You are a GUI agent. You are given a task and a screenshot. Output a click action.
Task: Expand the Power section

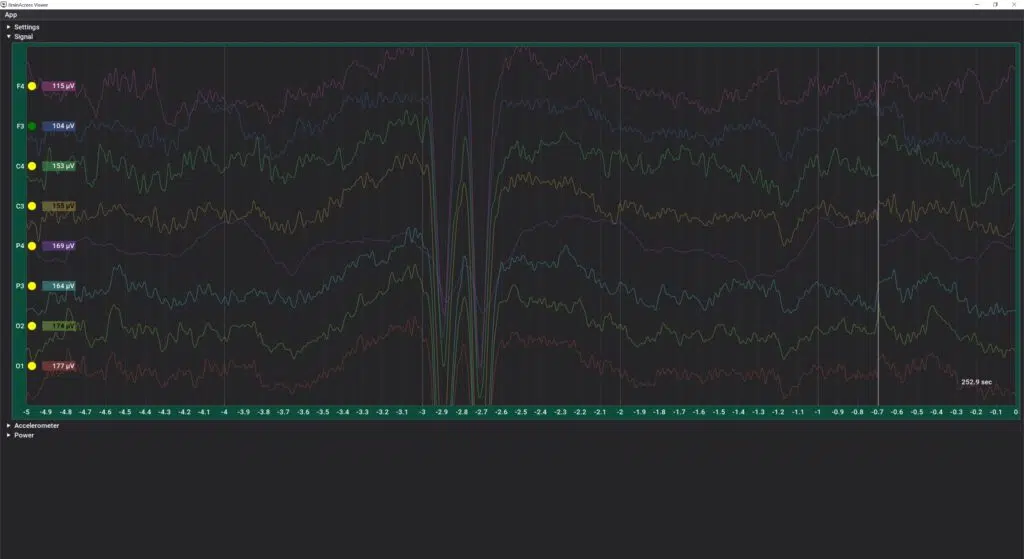point(20,435)
